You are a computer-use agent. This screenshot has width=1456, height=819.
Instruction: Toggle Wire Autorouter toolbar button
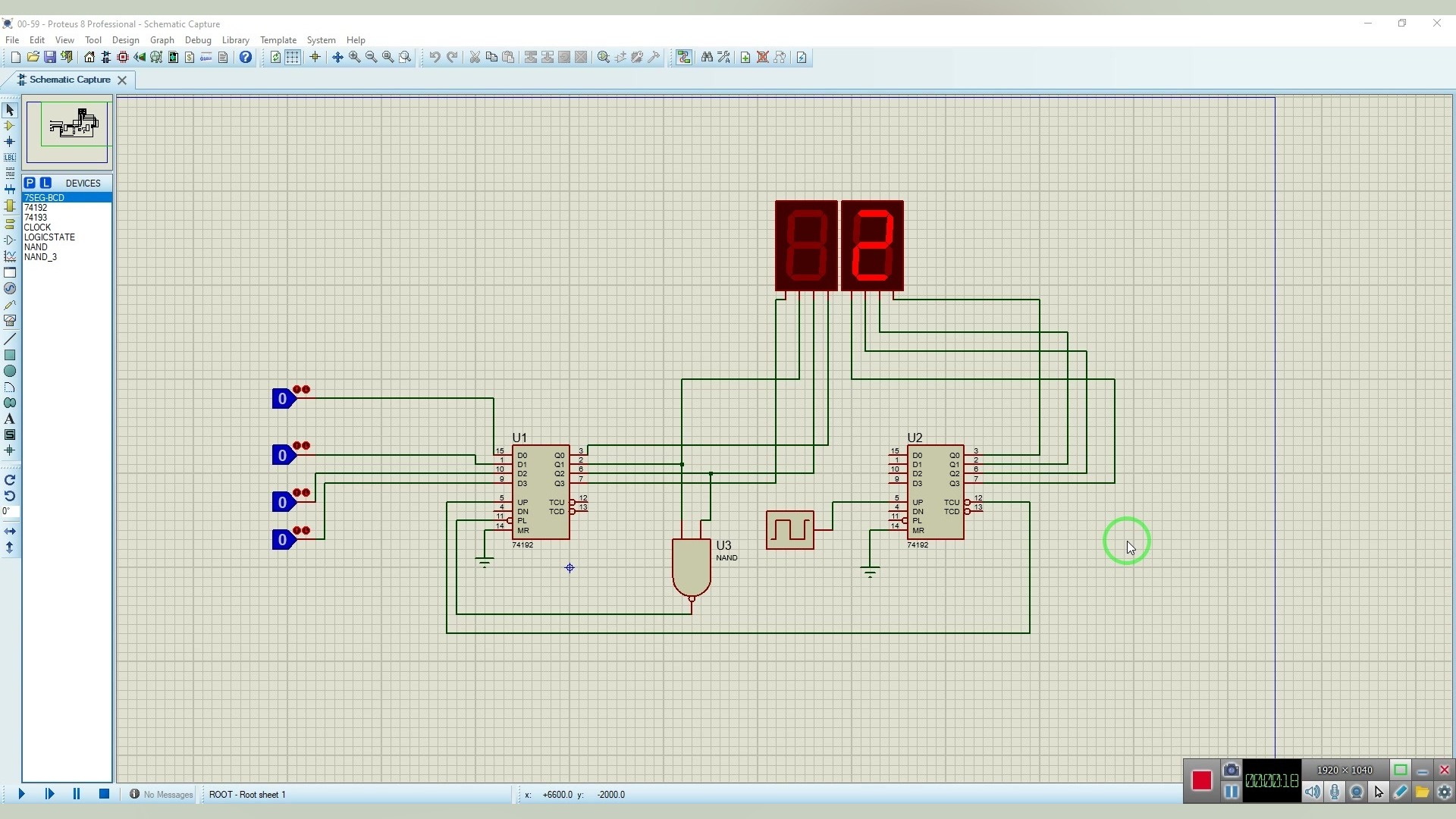[x=684, y=58]
